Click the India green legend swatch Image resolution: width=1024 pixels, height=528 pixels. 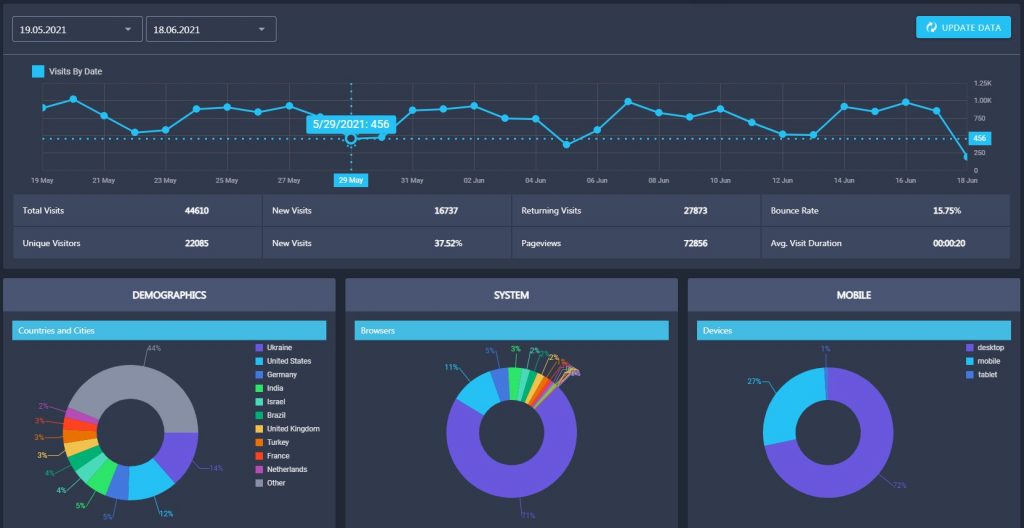tap(259, 388)
